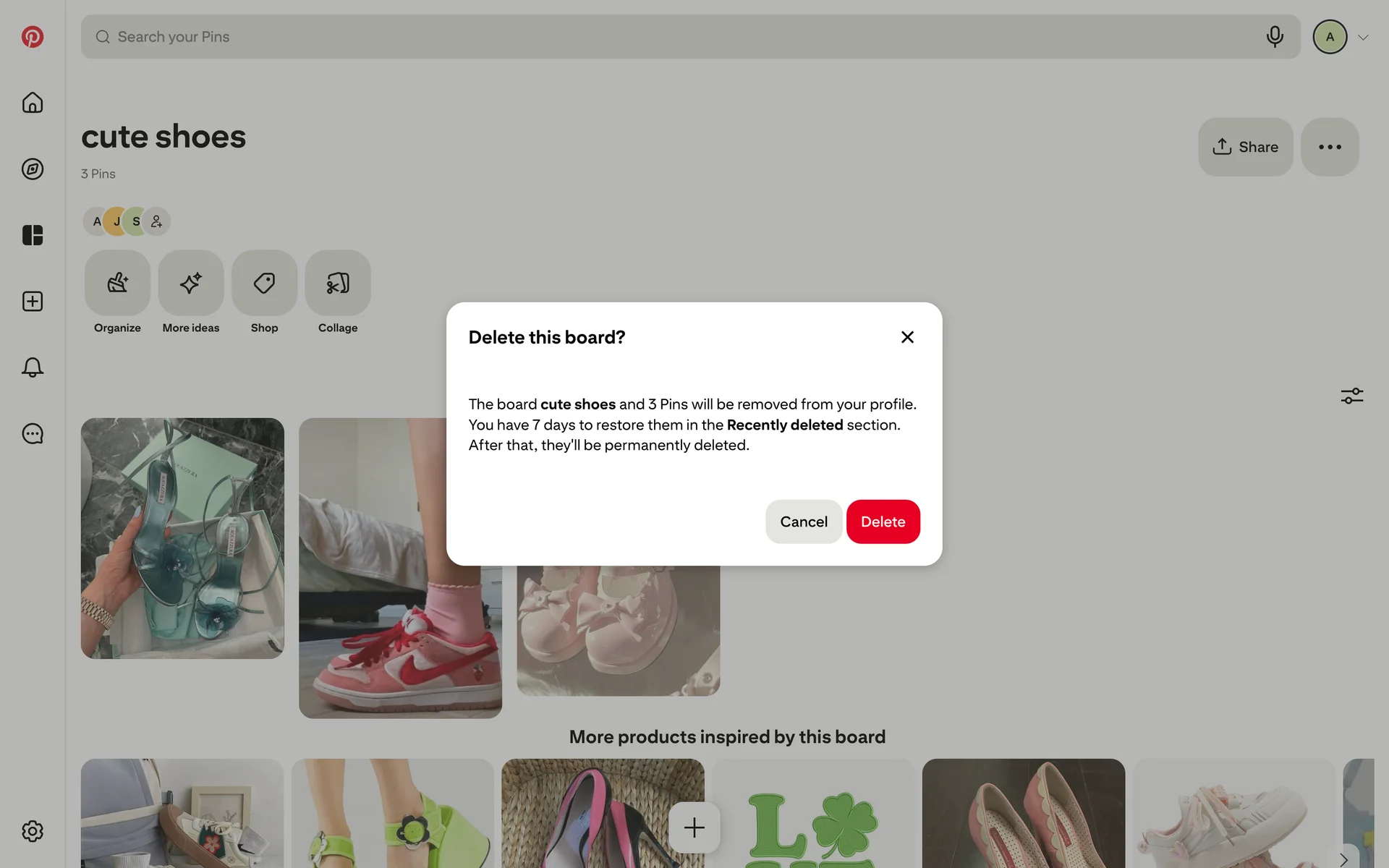Image resolution: width=1389 pixels, height=868 pixels.
Task: Open settings gear icon
Action: (x=33, y=831)
